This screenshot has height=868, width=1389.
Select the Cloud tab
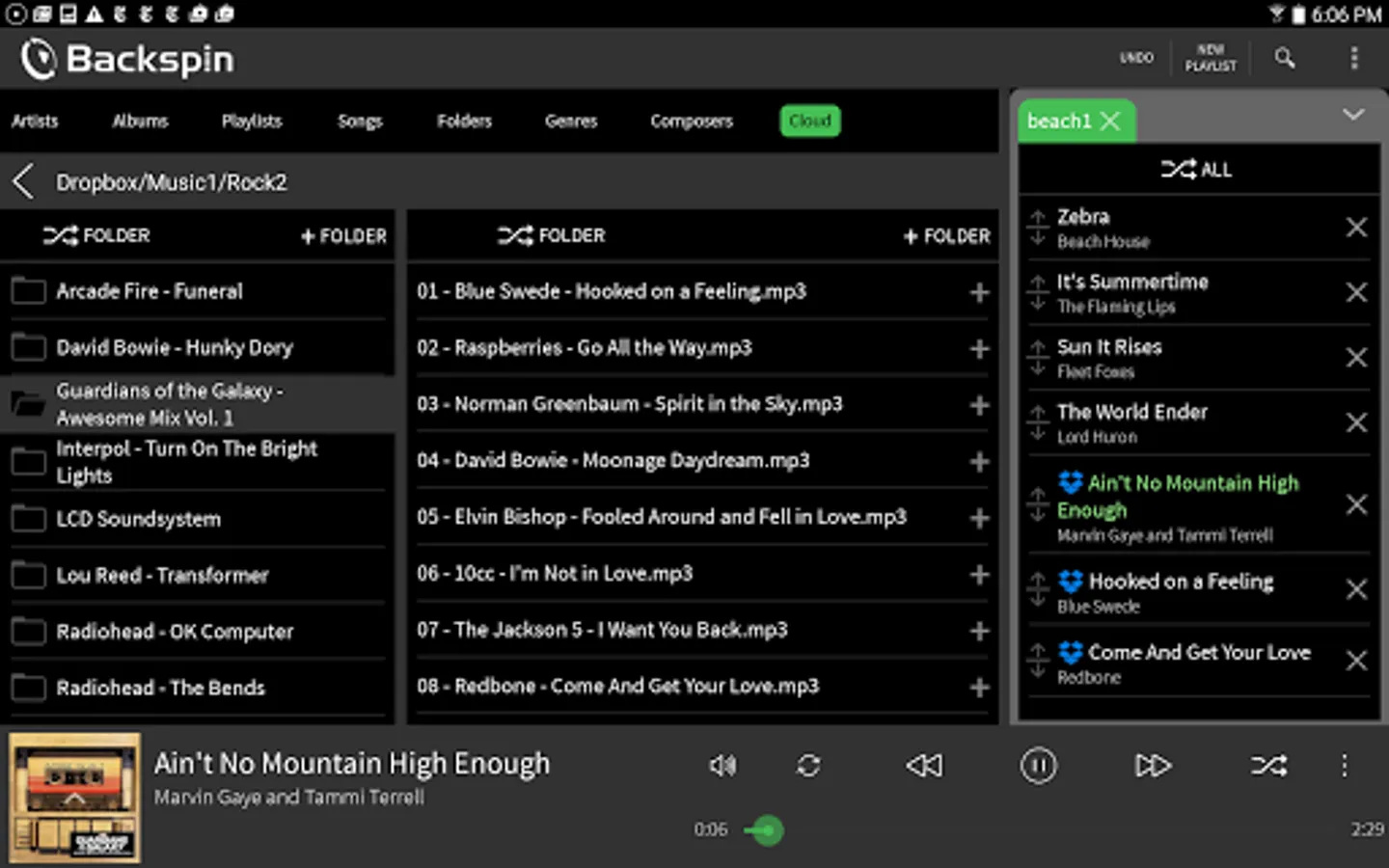(810, 121)
